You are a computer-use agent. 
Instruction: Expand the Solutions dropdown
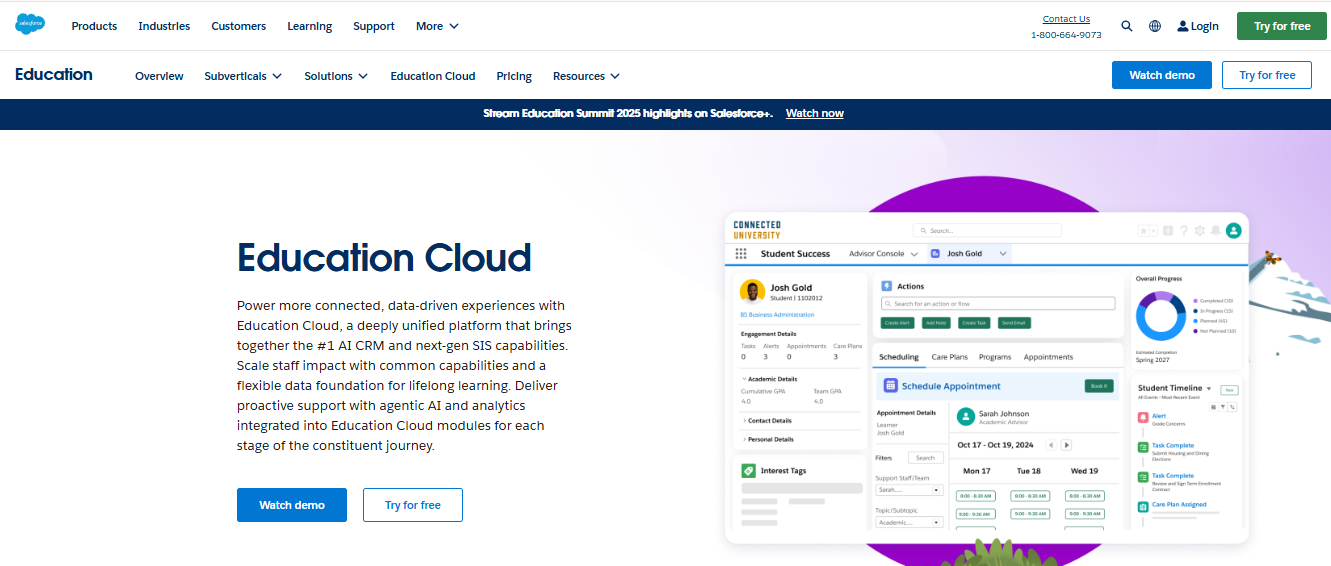pos(336,76)
